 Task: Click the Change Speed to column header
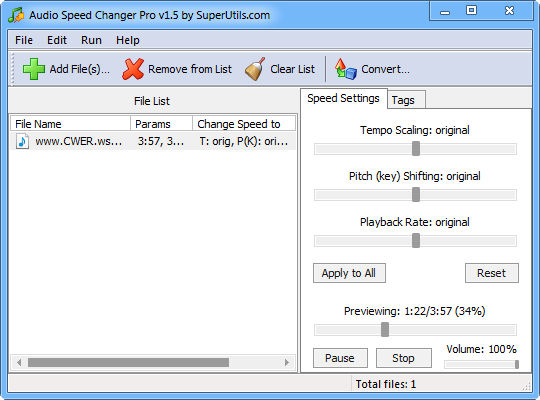coord(244,124)
